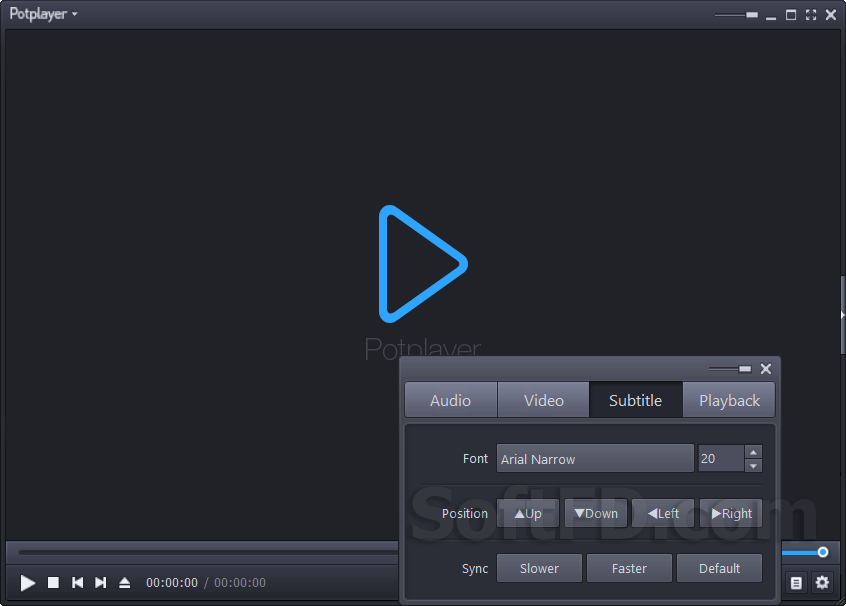The image size is (846, 606).
Task: Open a file with the eject icon
Action: [125, 582]
